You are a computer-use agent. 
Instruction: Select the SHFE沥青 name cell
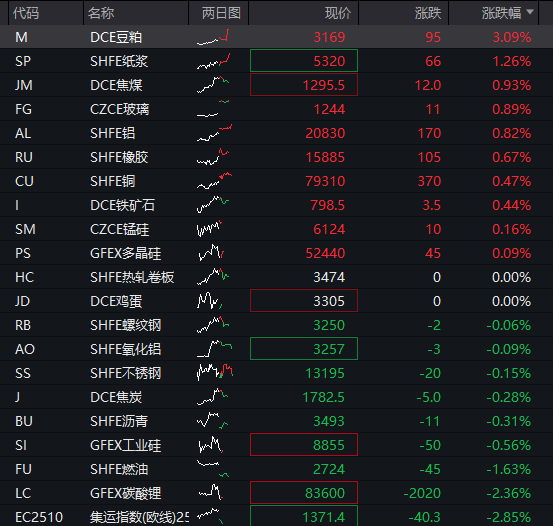119,421
